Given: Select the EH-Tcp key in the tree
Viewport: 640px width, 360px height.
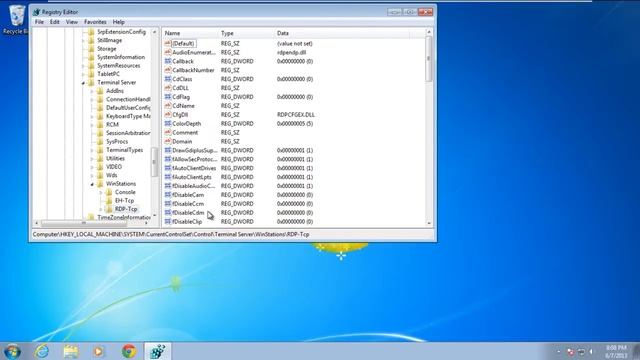Looking at the screenshot, I should pos(124,200).
